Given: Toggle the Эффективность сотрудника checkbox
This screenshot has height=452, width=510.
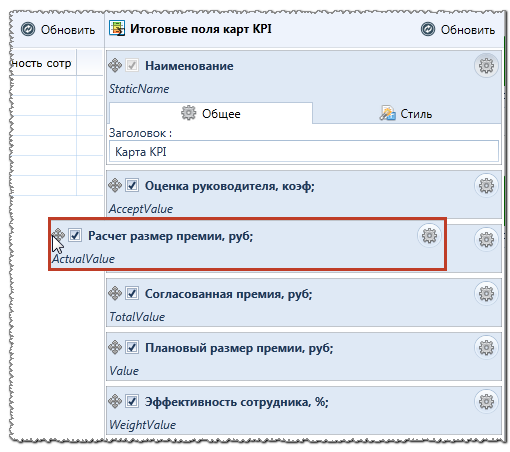Looking at the screenshot, I should point(132,401).
